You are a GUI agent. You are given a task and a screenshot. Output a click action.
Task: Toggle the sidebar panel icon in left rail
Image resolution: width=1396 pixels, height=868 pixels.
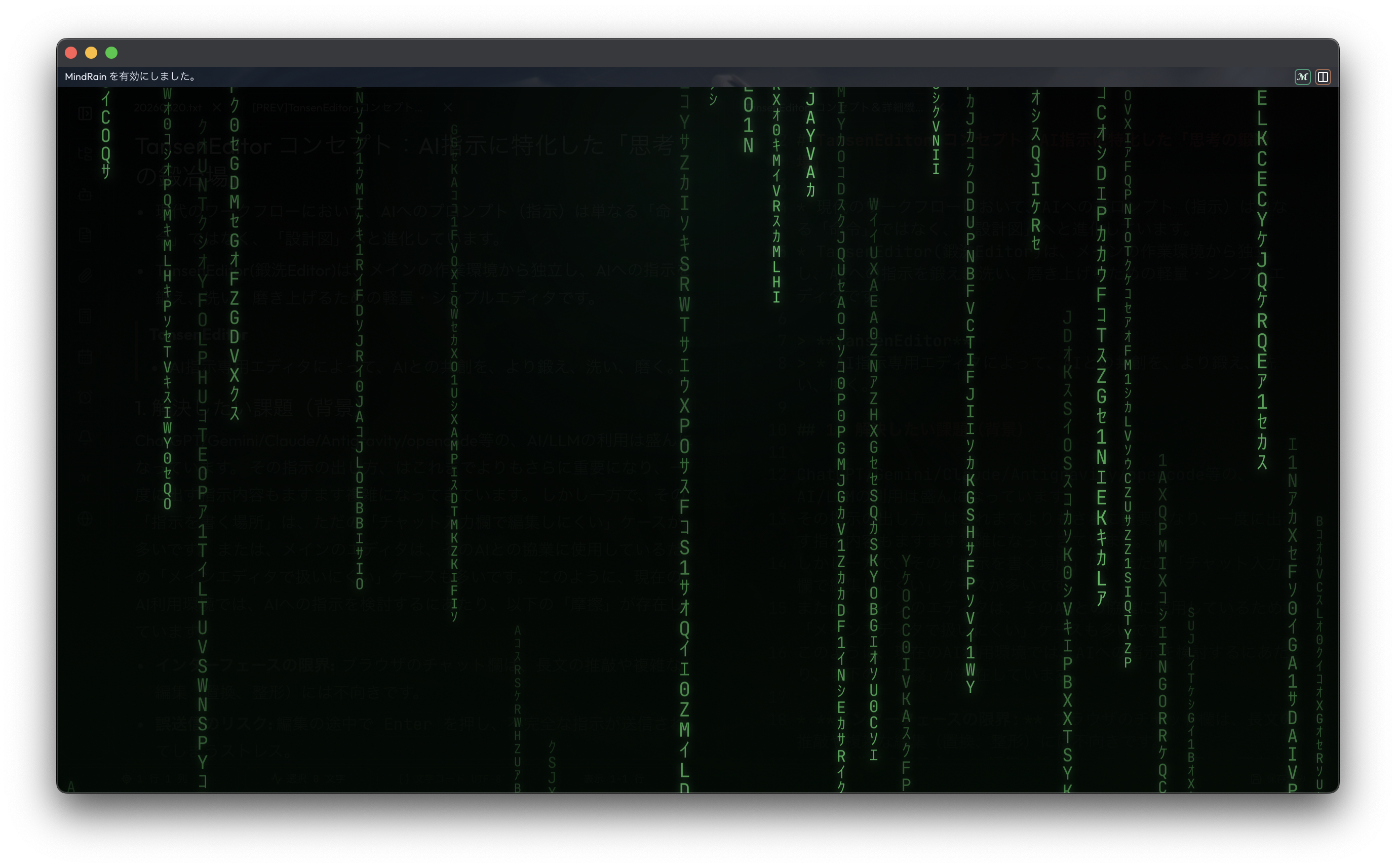(86, 113)
